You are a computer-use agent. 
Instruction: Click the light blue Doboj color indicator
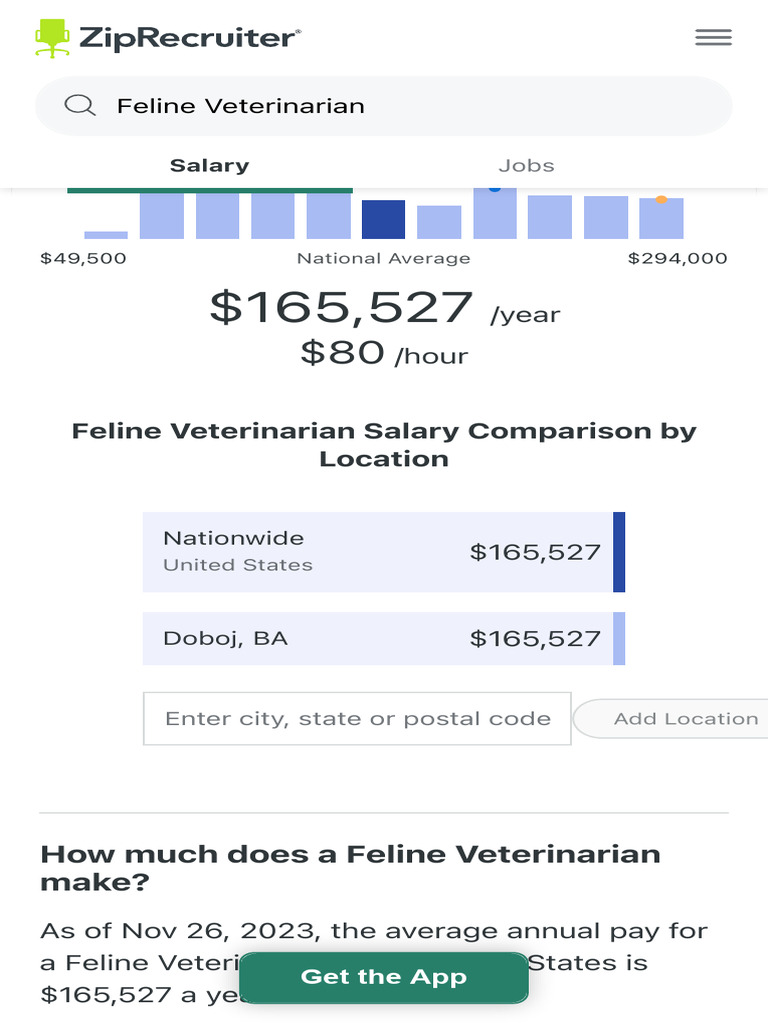[619, 638]
